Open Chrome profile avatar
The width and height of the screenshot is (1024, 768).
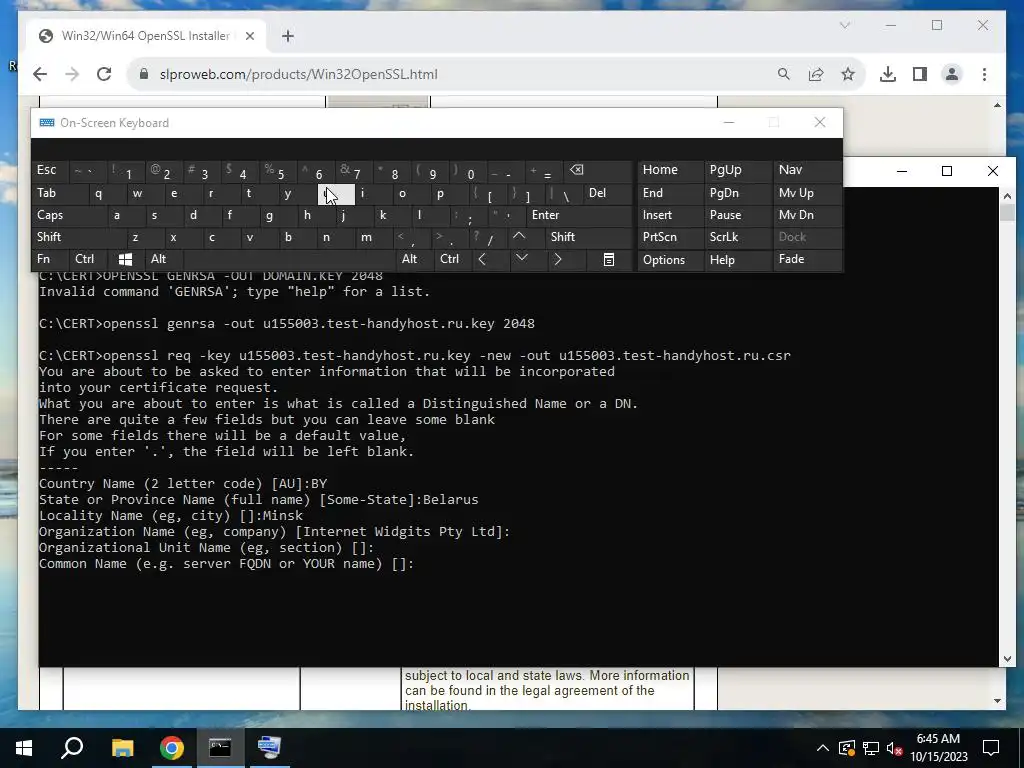click(x=952, y=74)
